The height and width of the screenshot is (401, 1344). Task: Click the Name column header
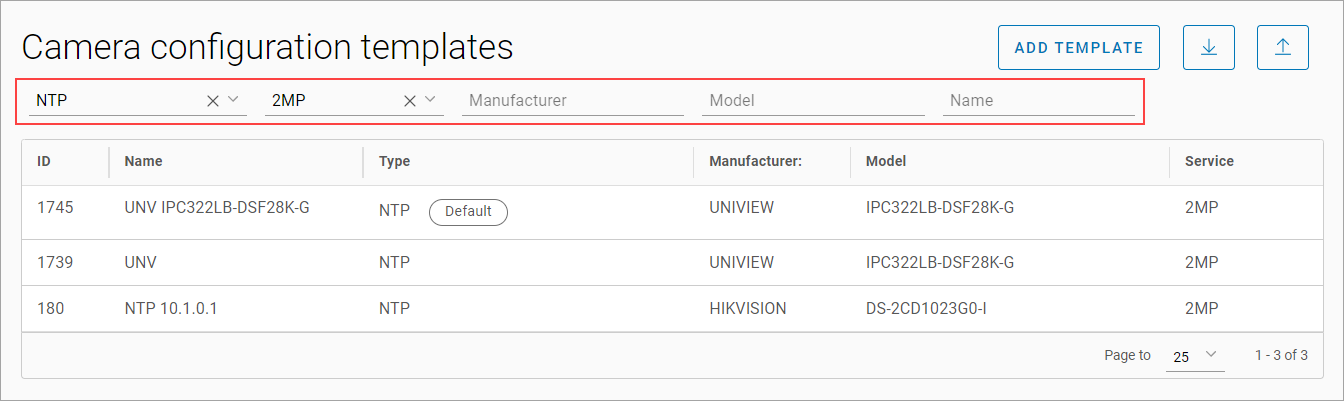tap(143, 161)
